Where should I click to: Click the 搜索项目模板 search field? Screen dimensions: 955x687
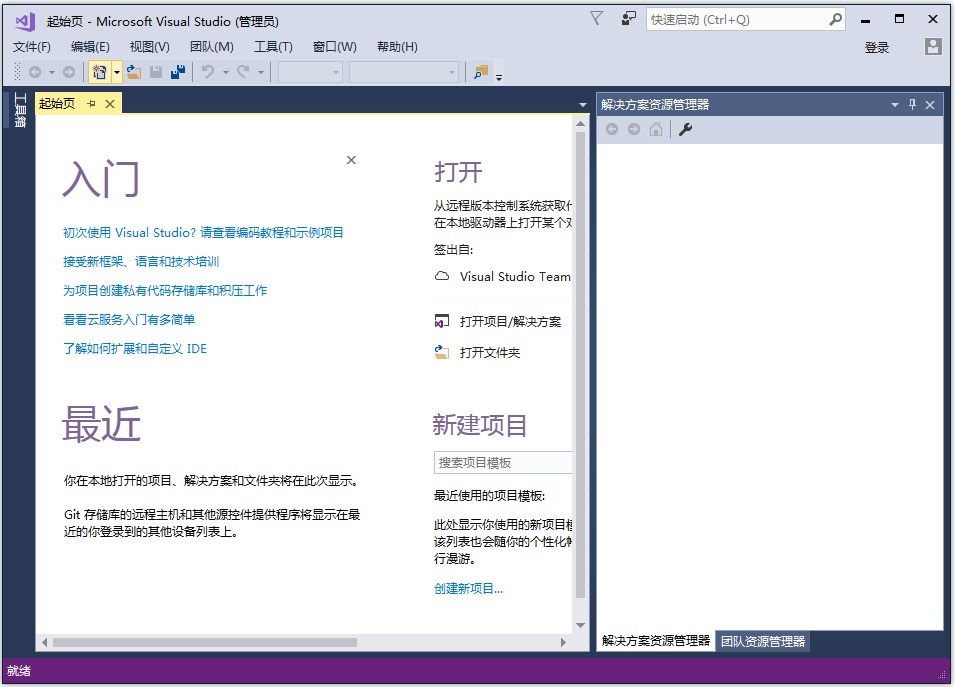click(x=503, y=463)
